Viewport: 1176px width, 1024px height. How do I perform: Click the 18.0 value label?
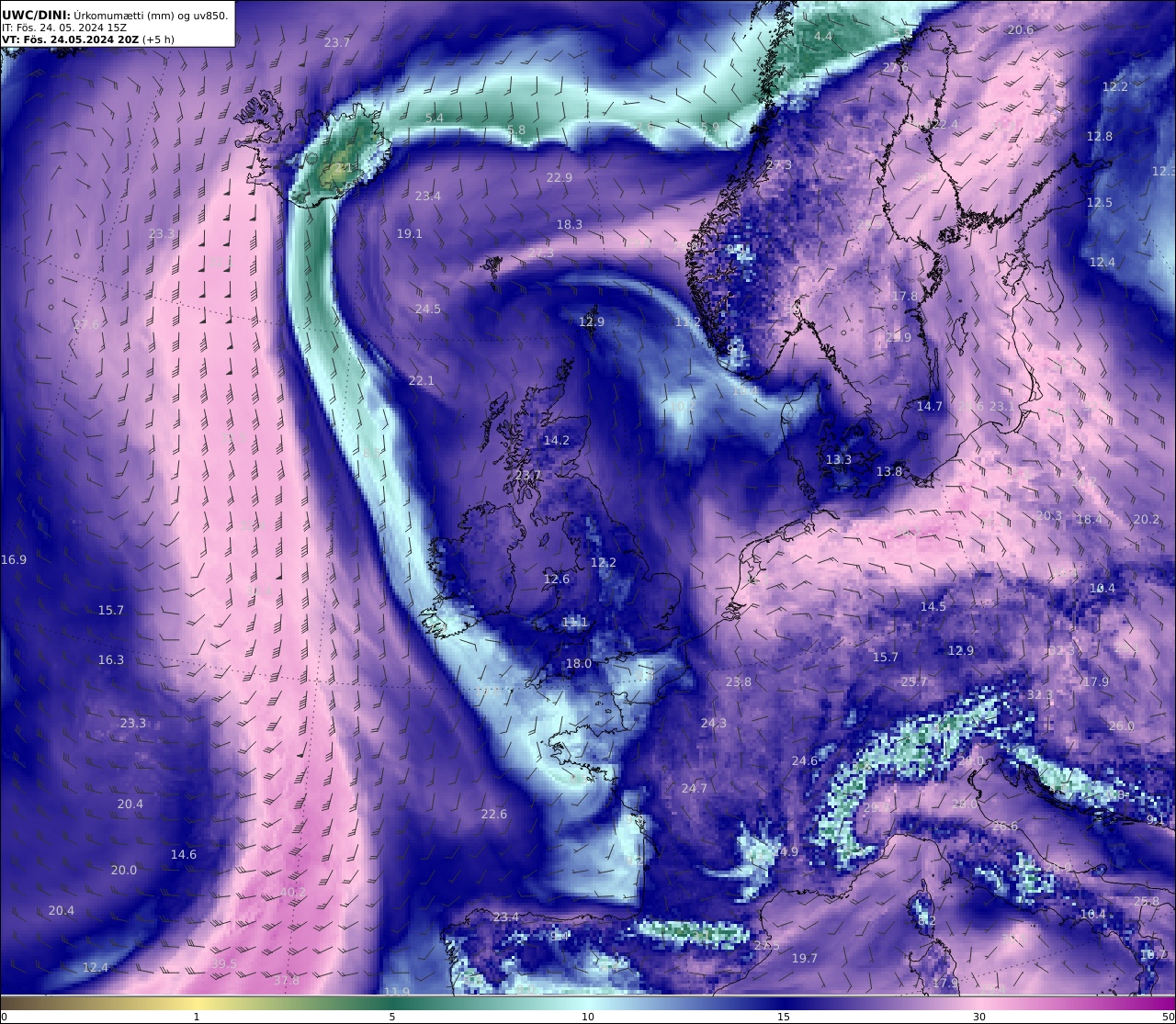point(578,664)
